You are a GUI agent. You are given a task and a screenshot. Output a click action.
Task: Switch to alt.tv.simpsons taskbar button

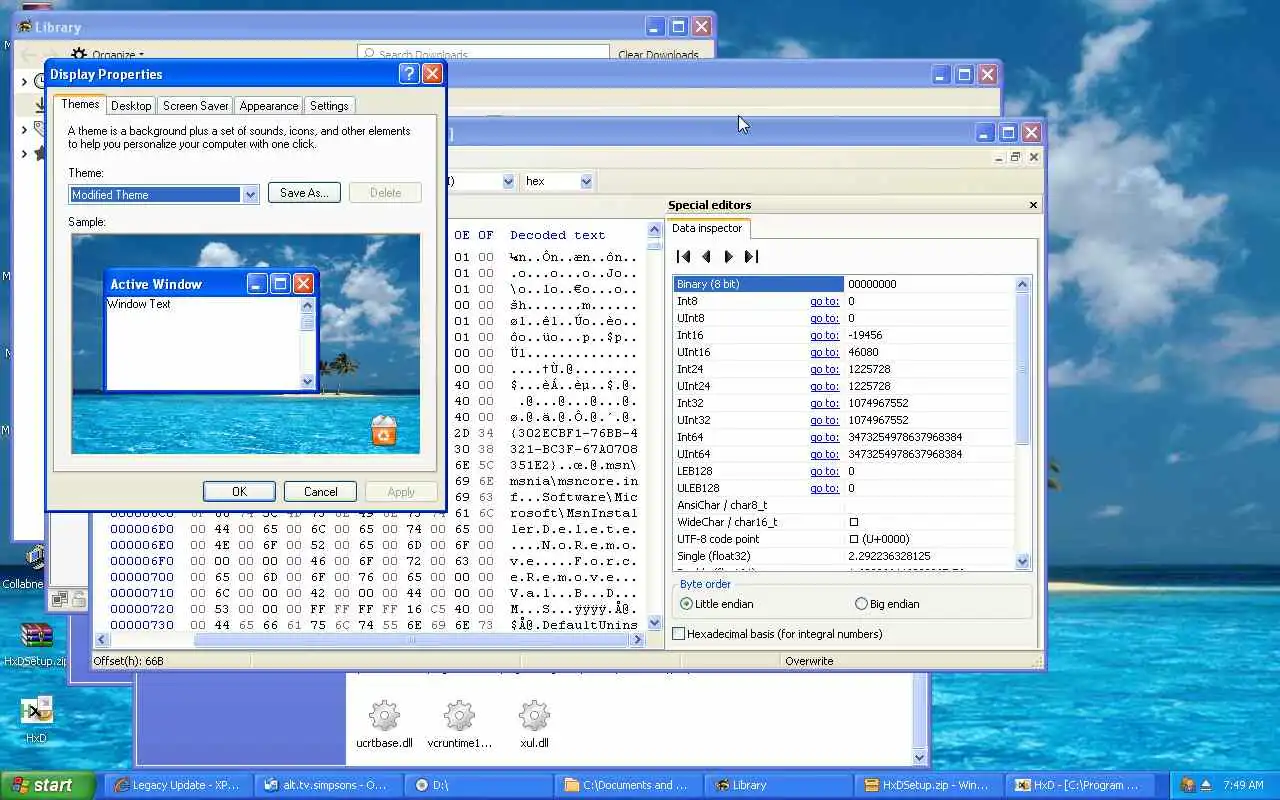(x=328, y=785)
